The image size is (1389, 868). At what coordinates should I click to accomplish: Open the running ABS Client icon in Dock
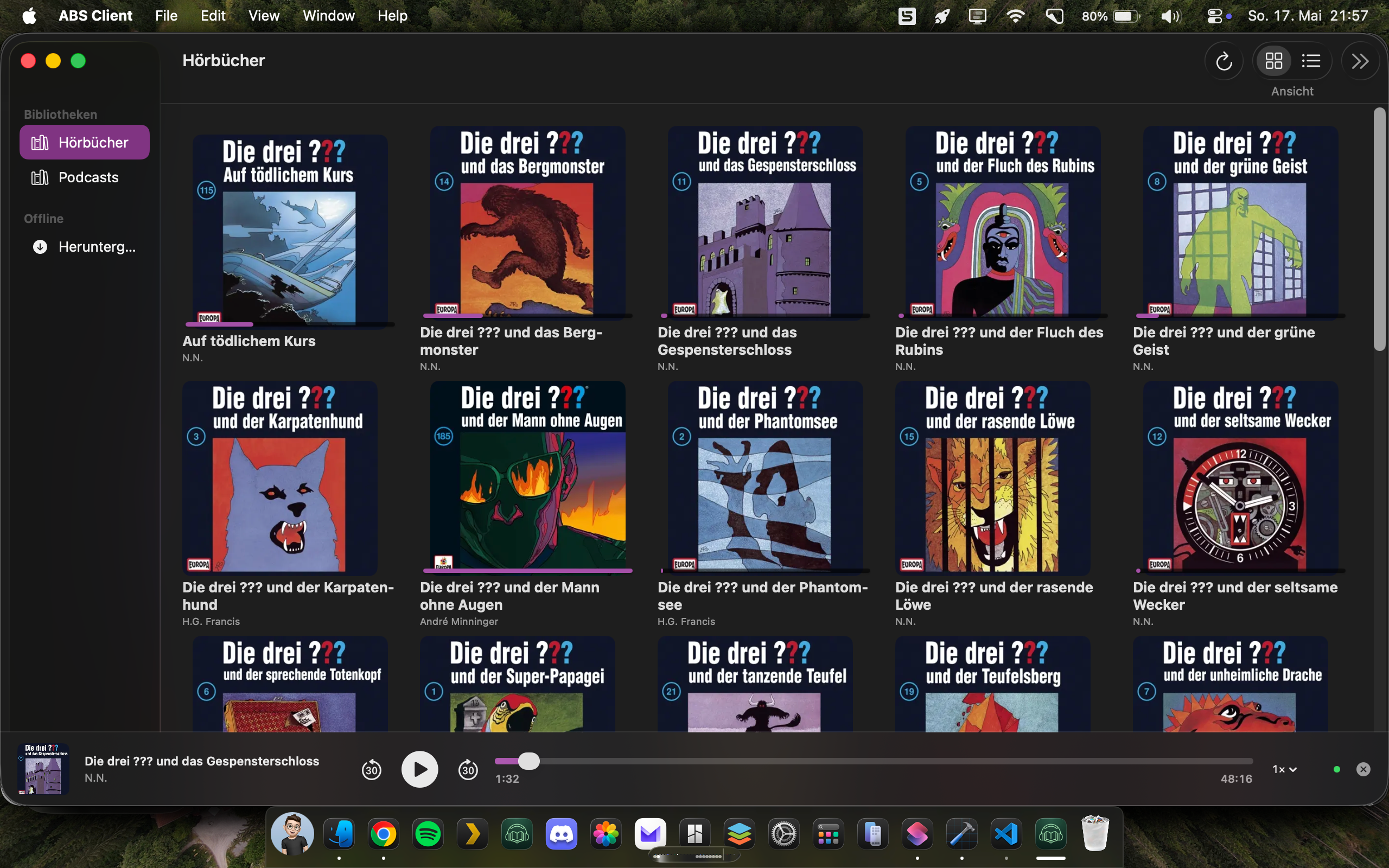1051,834
